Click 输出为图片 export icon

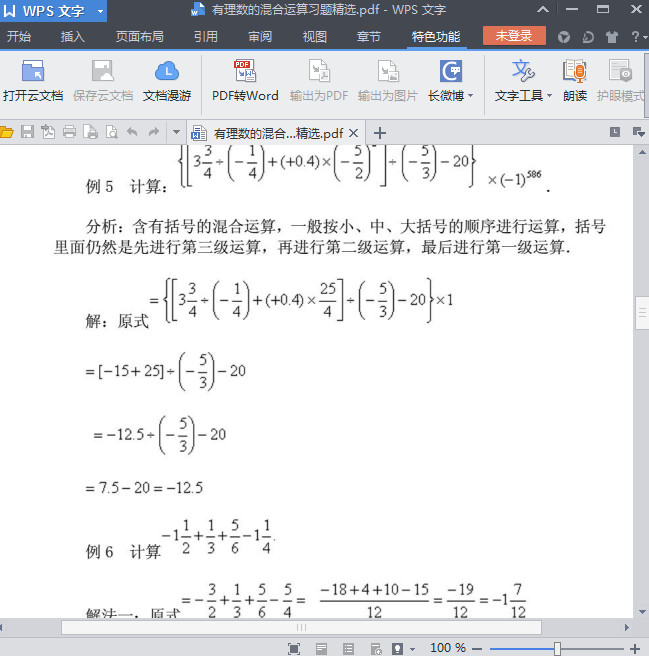point(388,70)
